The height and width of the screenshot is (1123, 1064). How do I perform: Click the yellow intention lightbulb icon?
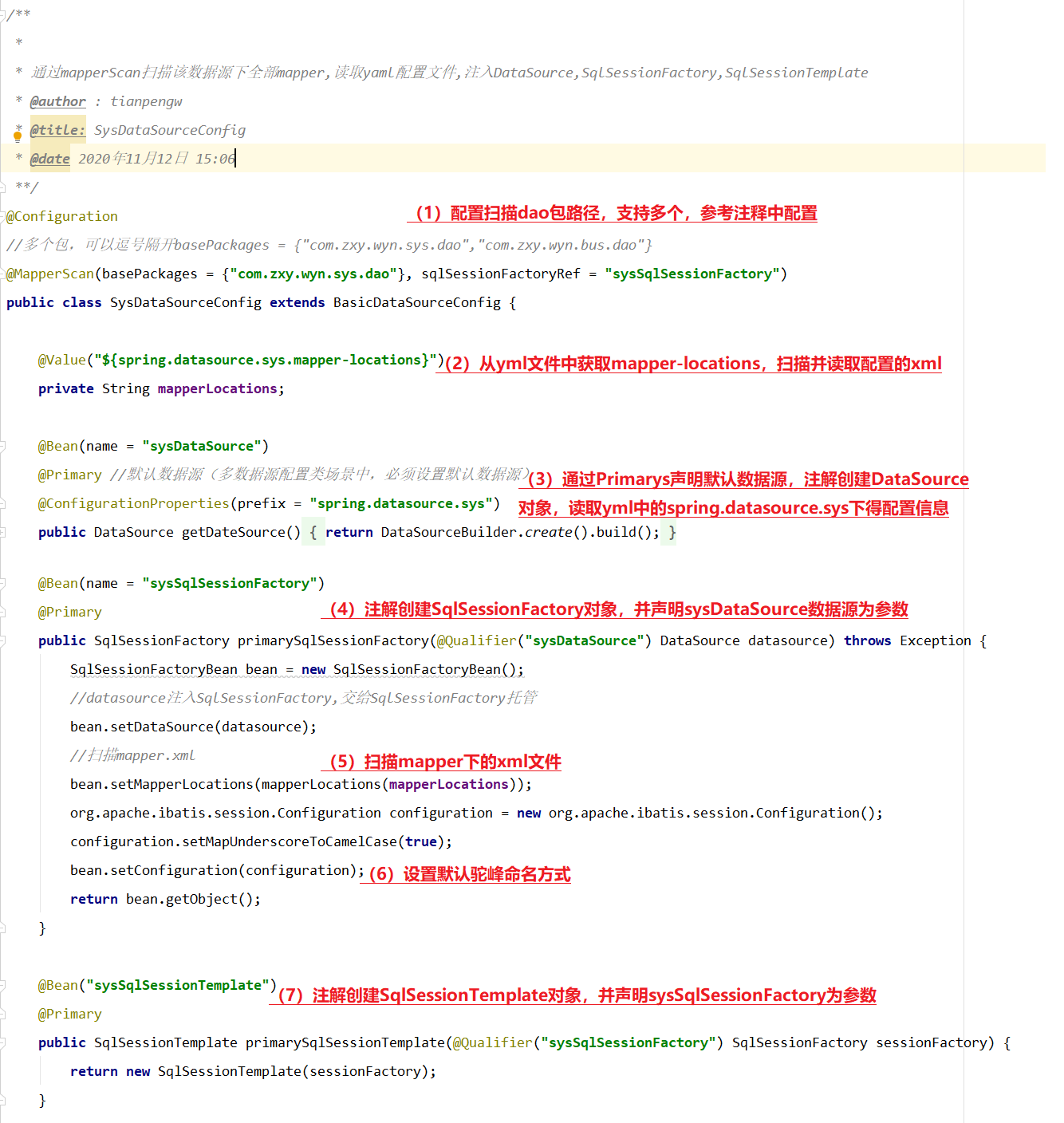click(x=18, y=136)
